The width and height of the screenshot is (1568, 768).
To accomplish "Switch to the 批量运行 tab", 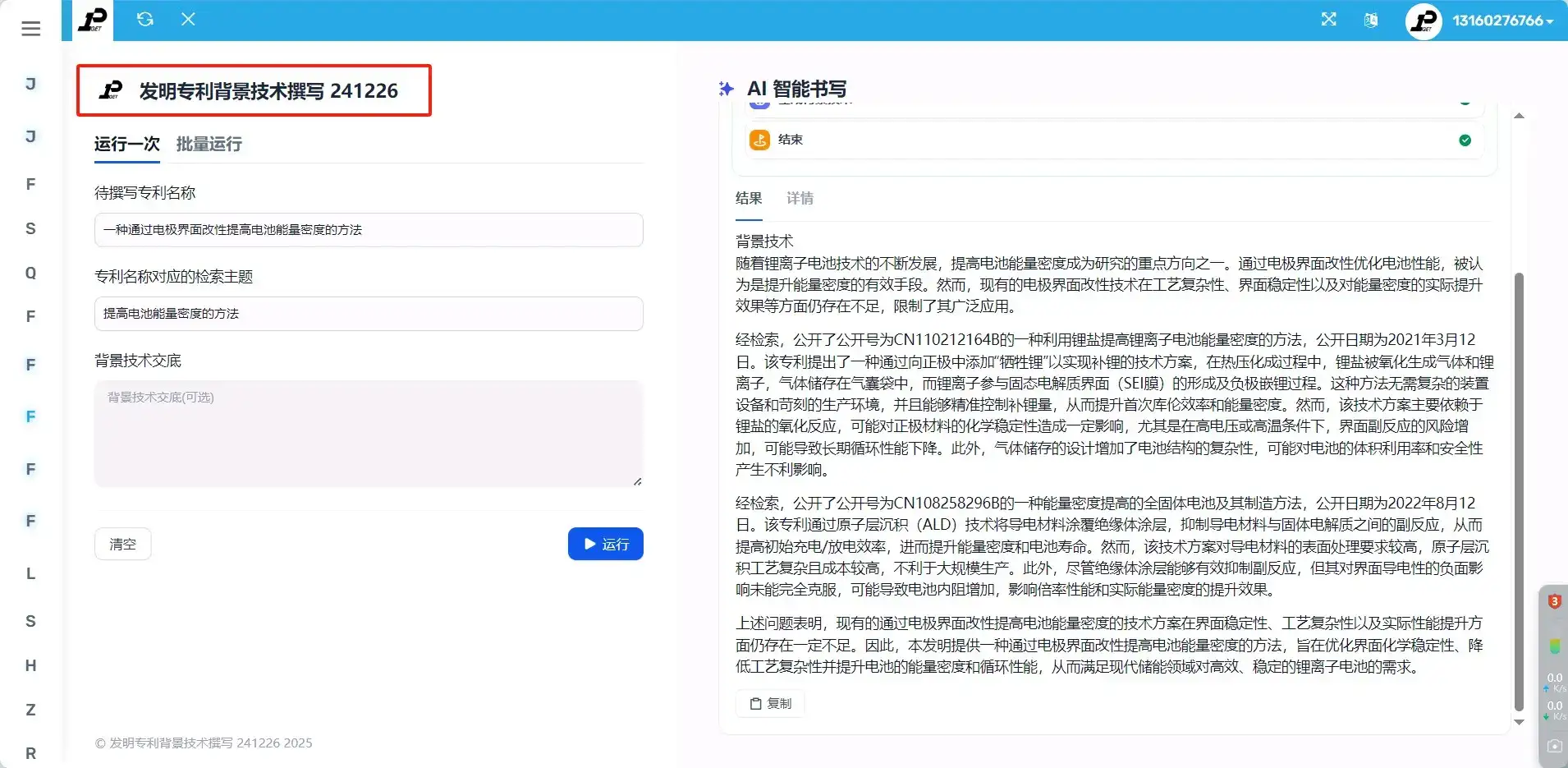I will pyautogui.click(x=208, y=145).
